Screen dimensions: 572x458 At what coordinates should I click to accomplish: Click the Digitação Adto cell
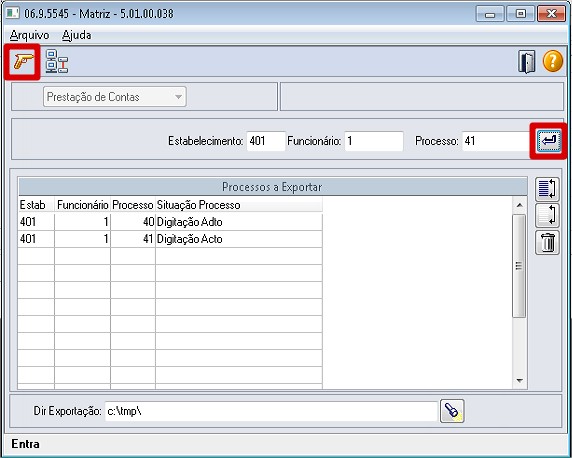pos(239,222)
